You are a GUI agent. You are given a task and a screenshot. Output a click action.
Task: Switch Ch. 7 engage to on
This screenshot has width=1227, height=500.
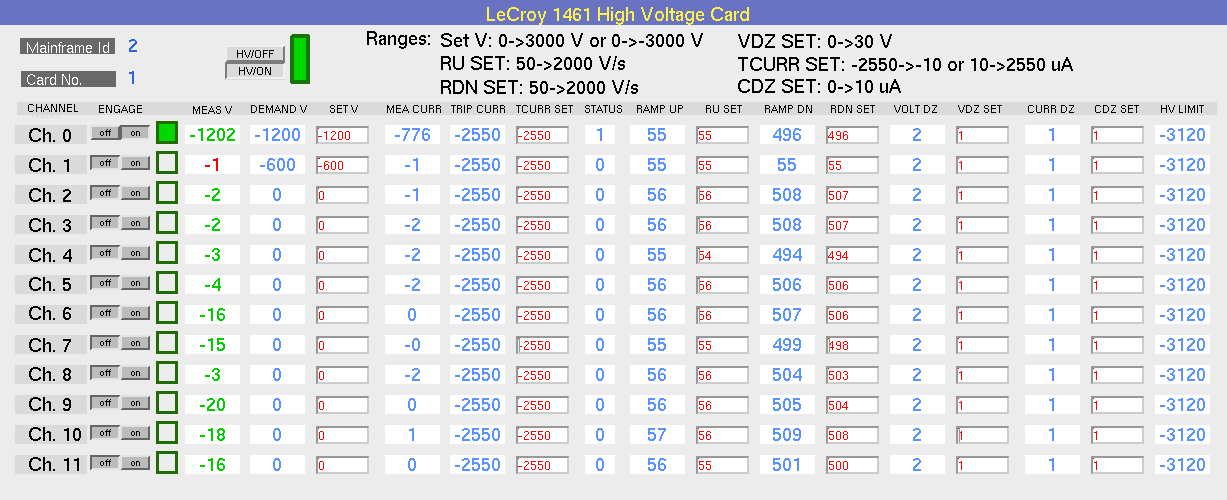[x=135, y=342]
